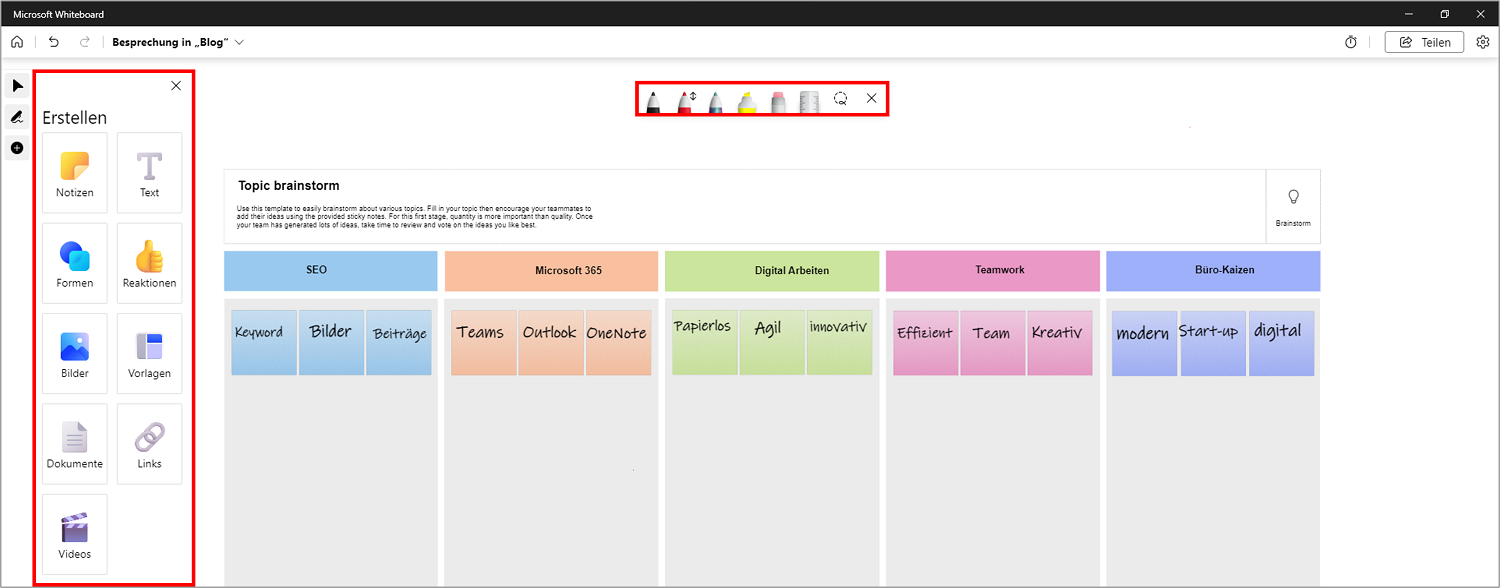The height and width of the screenshot is (588, 1500).
Task: Click the create plus button in sidebar
Action: pyautogui.click(x=17, y=148)
